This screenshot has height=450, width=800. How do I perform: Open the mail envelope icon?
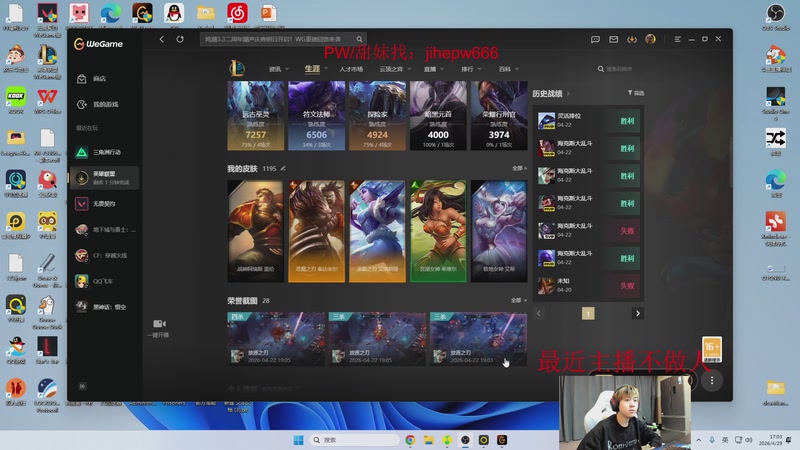click(614, 39)
